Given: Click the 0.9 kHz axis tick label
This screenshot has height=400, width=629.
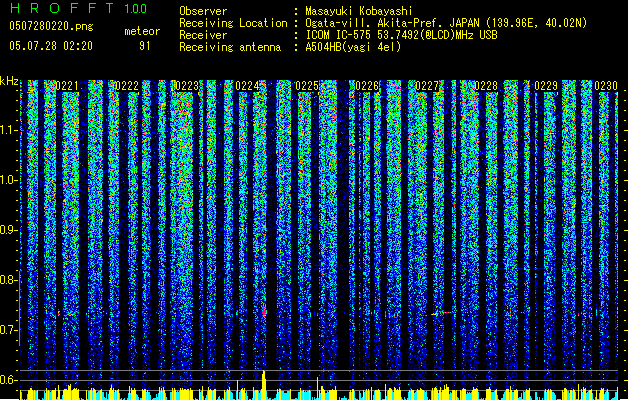Looking at the screenshot, I should [x=9, y=230].
